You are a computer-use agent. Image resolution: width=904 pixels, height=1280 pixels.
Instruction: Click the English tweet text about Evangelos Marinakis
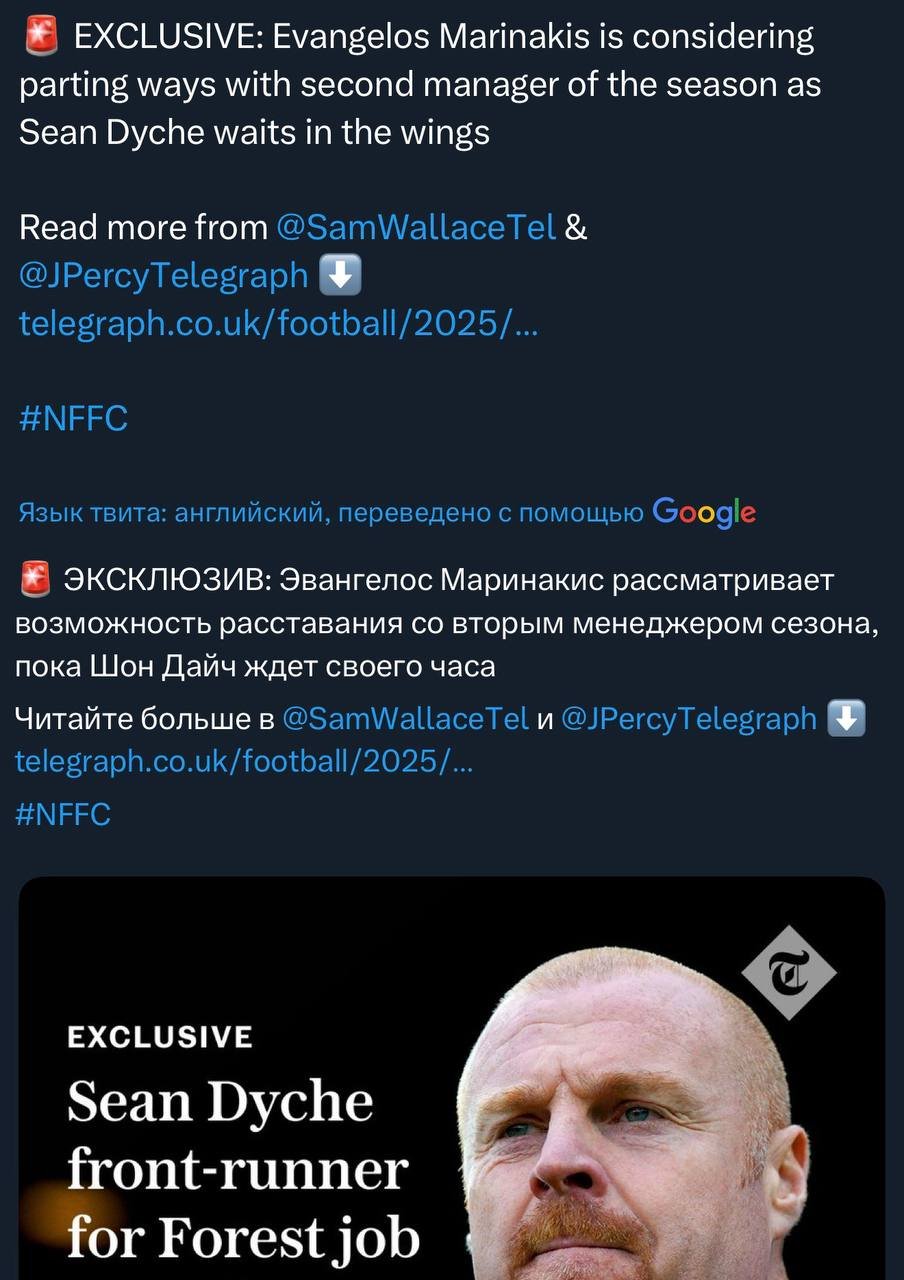coord(420,85)
